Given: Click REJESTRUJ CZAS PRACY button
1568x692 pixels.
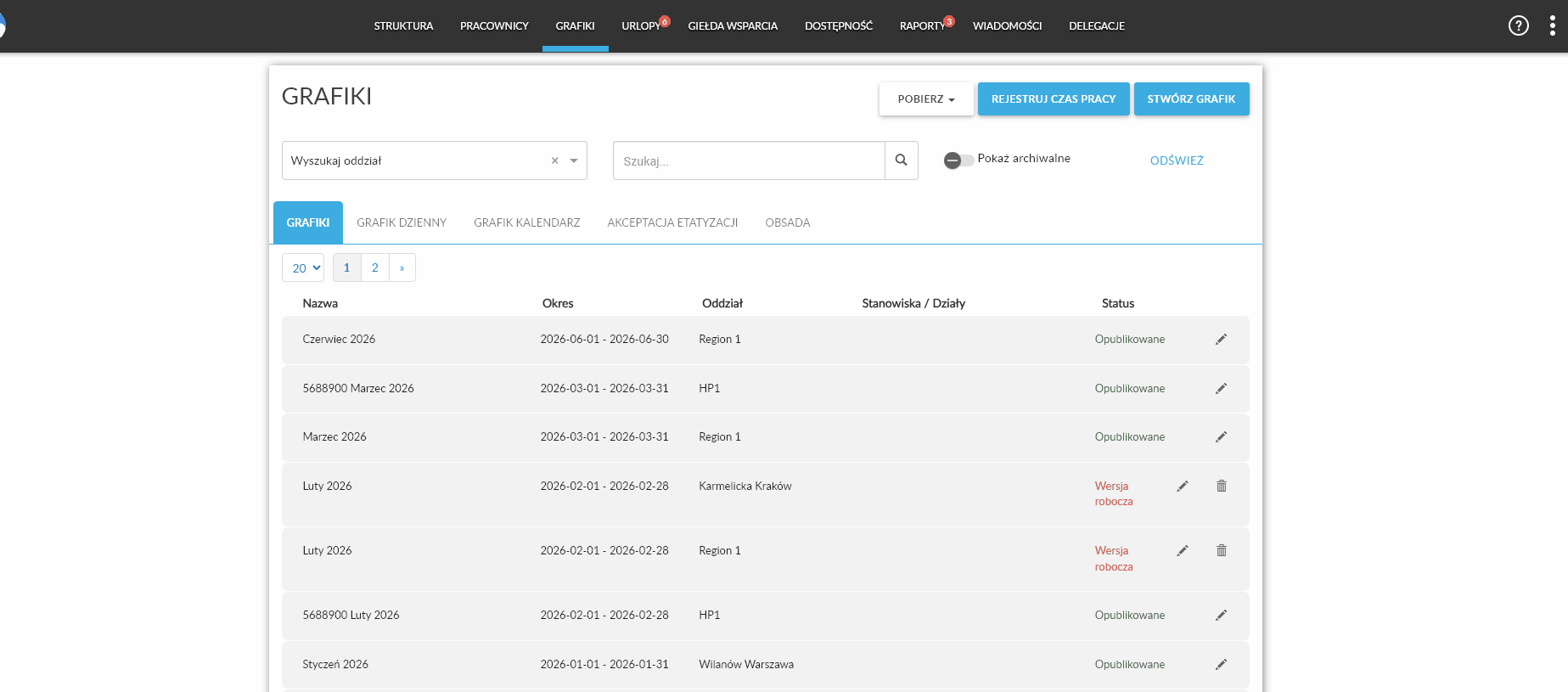Looking at the screenshot, I should 1054,99.
